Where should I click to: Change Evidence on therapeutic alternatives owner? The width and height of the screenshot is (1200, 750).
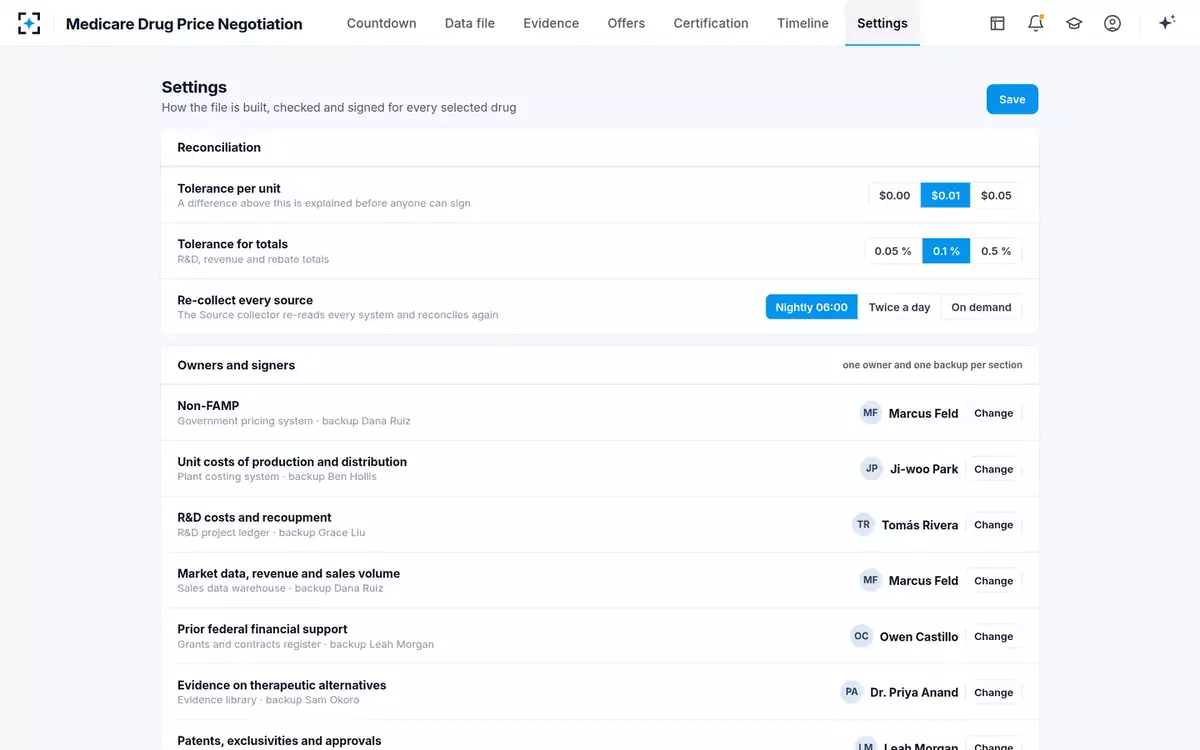click(x=994, y=692)
